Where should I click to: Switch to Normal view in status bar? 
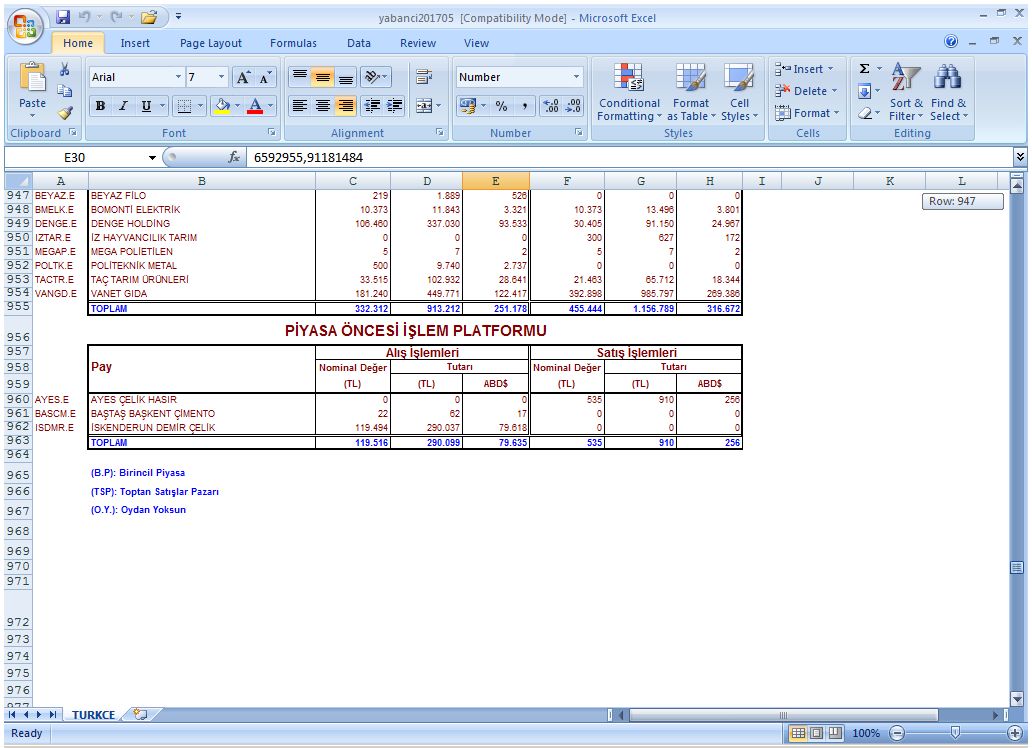point(798,733)
